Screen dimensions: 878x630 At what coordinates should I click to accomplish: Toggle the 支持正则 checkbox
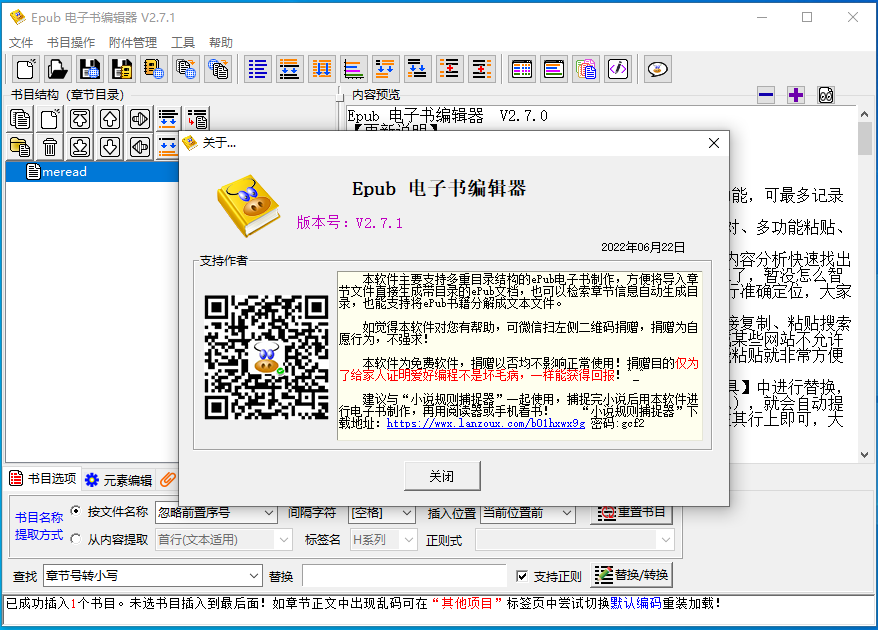pos(522,576)
